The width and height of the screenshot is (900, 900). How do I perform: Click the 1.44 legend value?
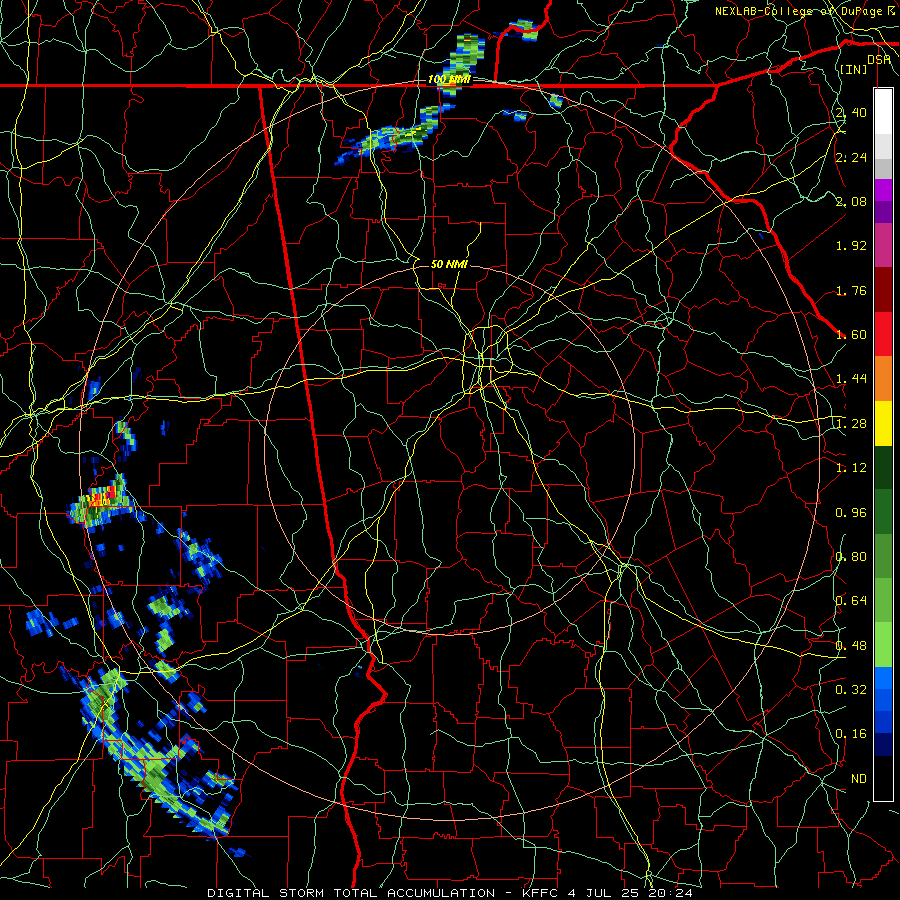(851, 379)
